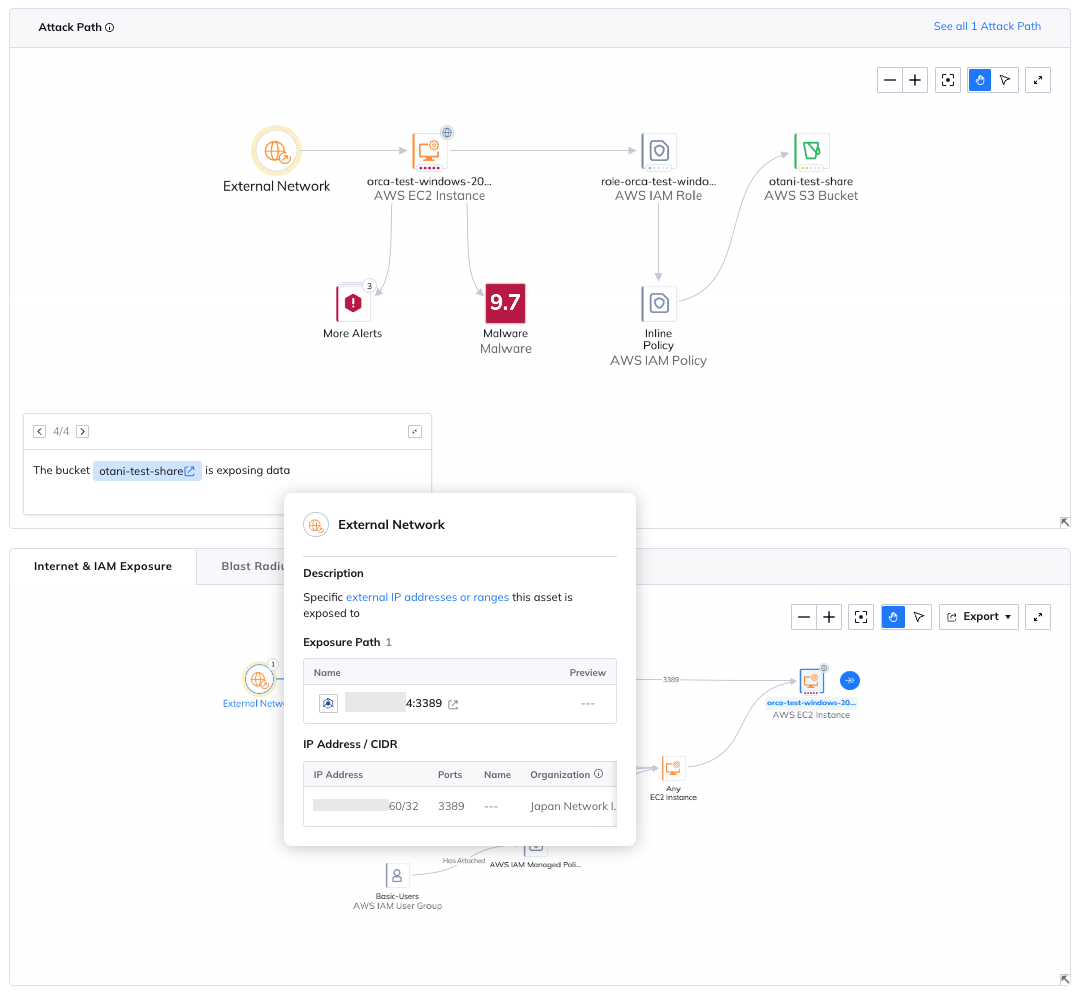Zoom in the Attack Path graph

(915, 80)
